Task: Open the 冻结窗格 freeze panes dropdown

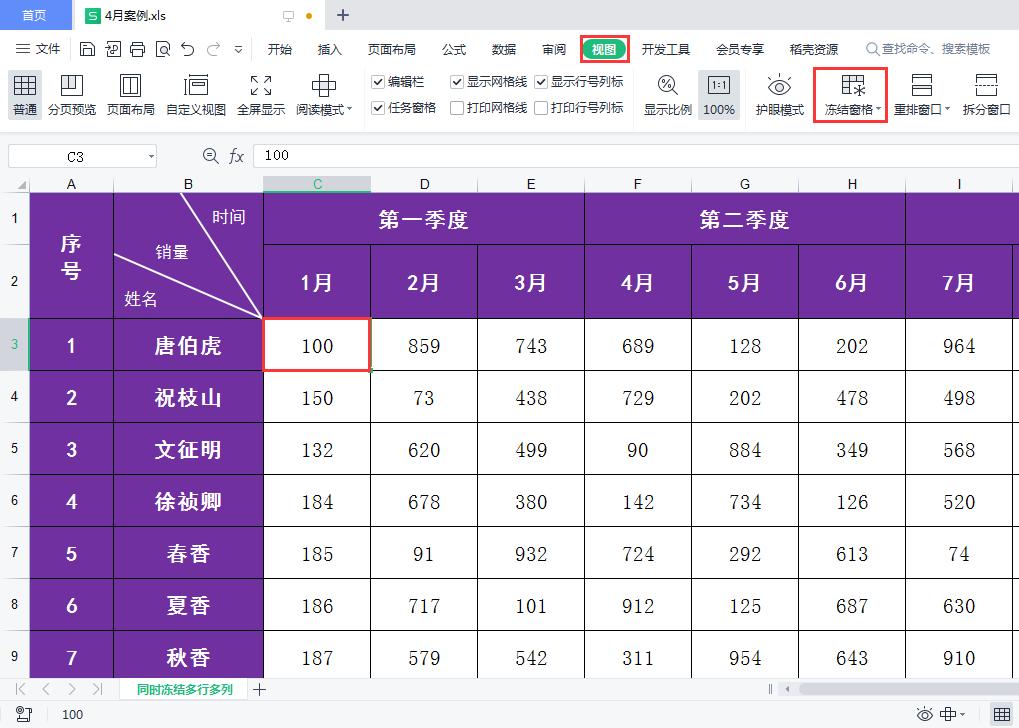Action: click(x=849, y=95)
